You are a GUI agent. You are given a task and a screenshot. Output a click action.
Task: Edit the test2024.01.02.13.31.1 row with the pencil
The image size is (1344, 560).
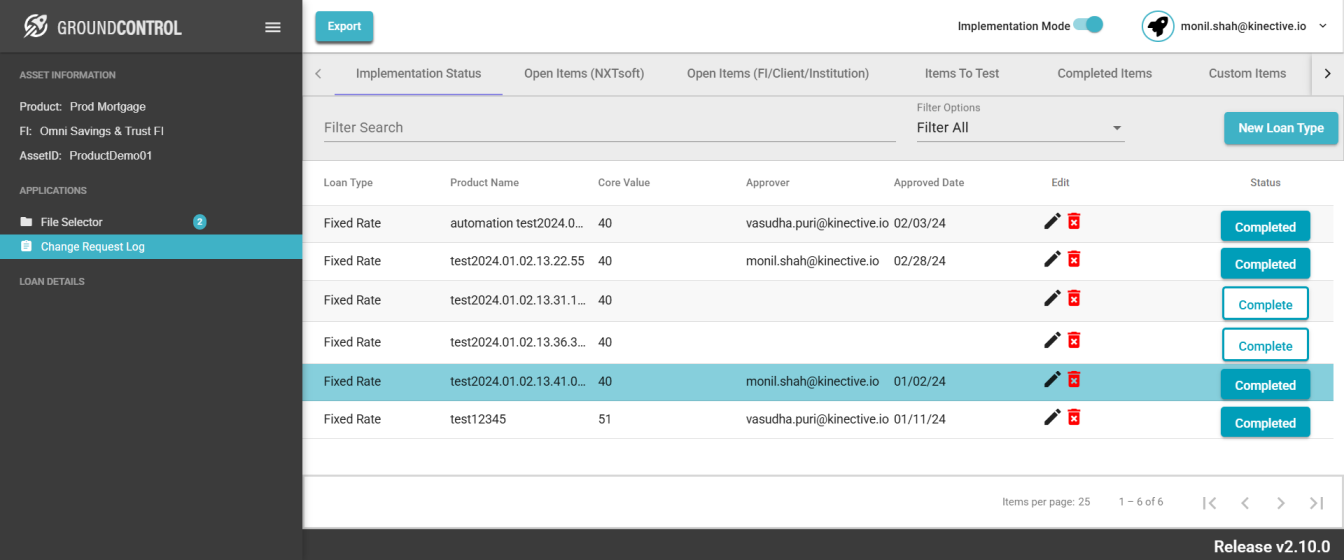coord(1052,298)
